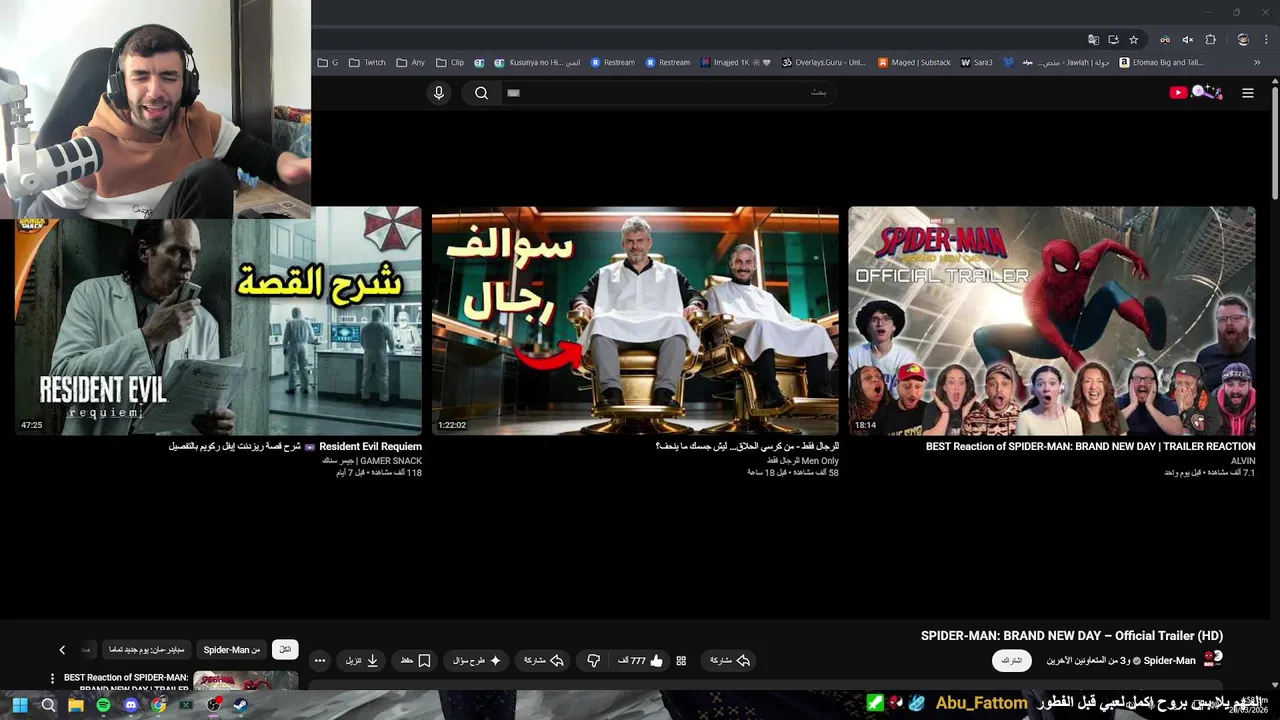Open Spotify from the taskbar

(104, 705)
